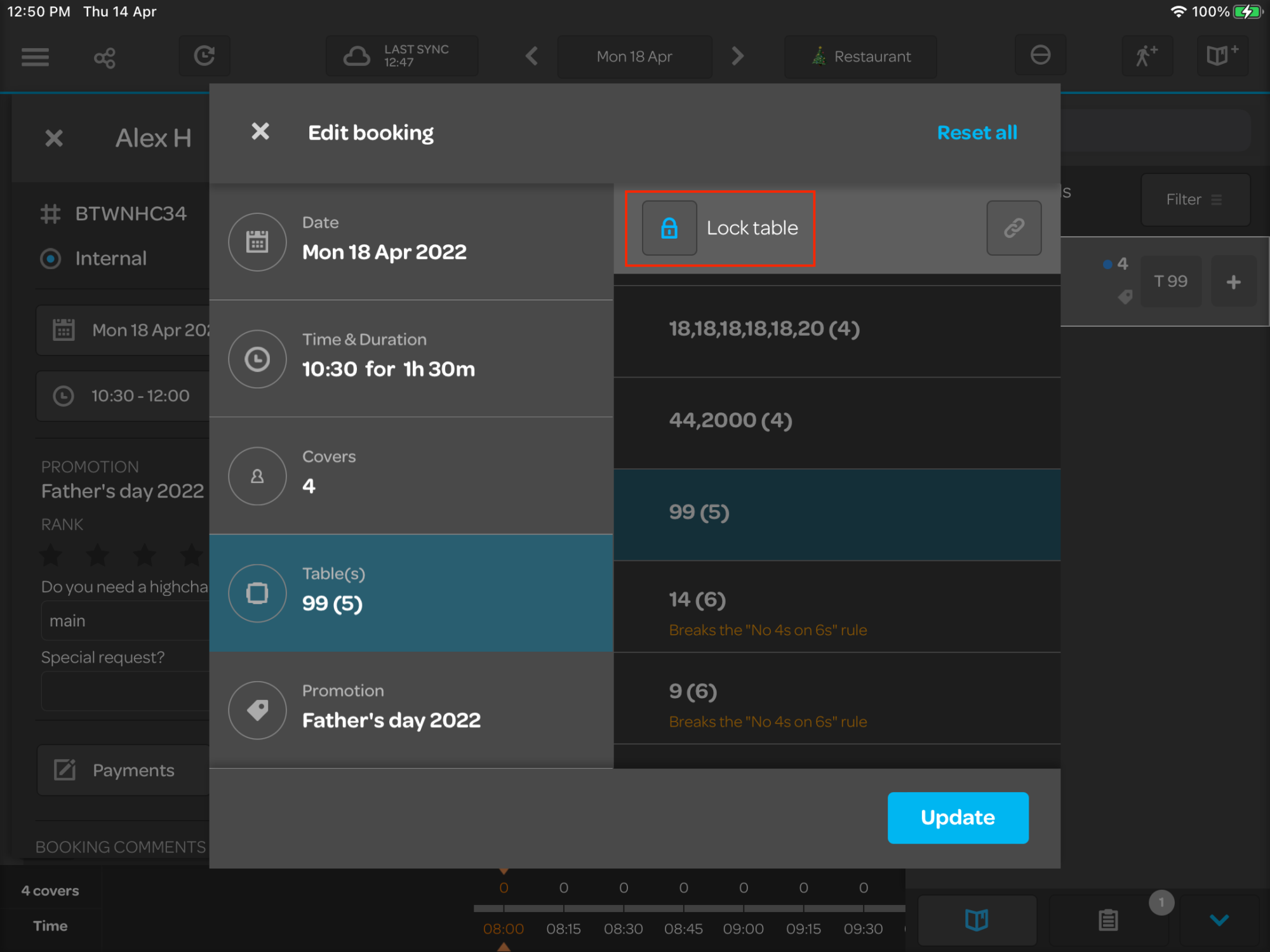Open the hamburger menu icon
The width and height of the screenshot is (1270, 952).
click(35, 57)
